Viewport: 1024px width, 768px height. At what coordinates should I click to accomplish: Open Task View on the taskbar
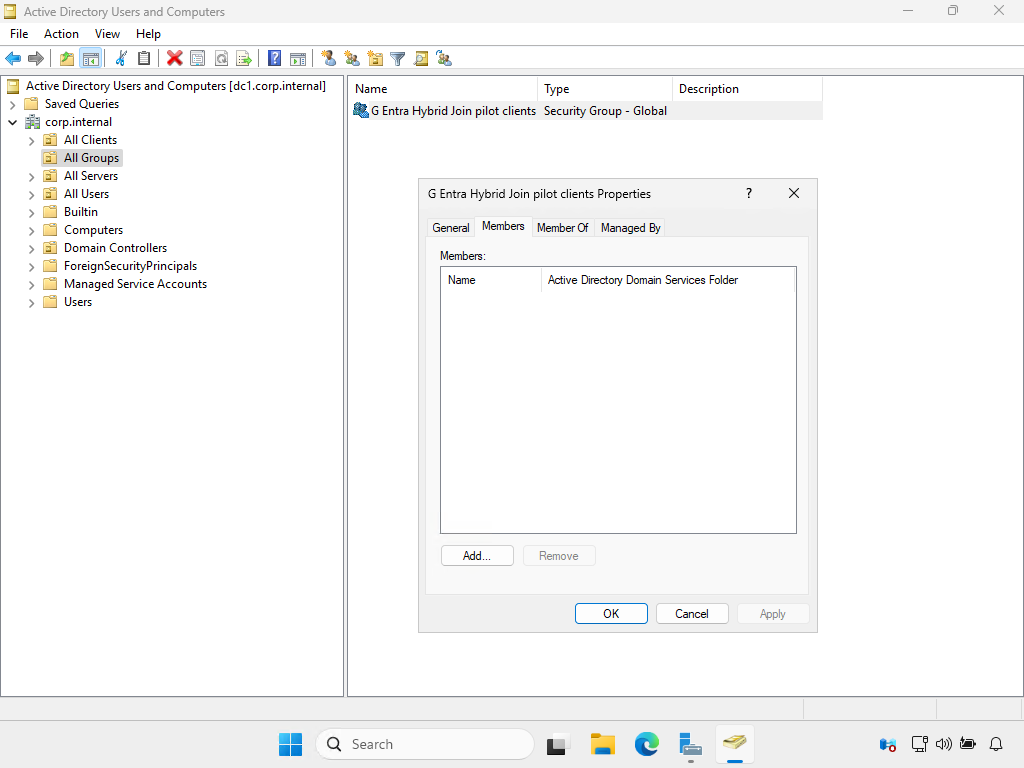[x=556, y=744]
